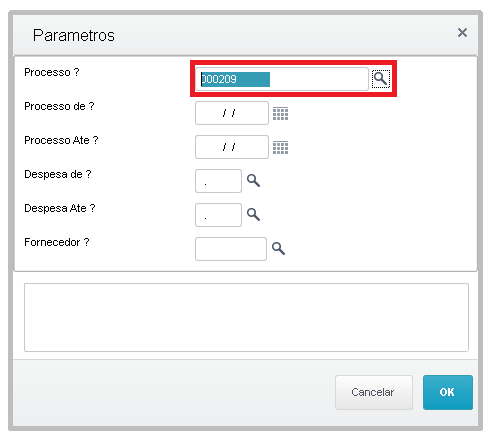Click the "Processo ?" label
Viewport: 488px width, 436px height.
52,72
